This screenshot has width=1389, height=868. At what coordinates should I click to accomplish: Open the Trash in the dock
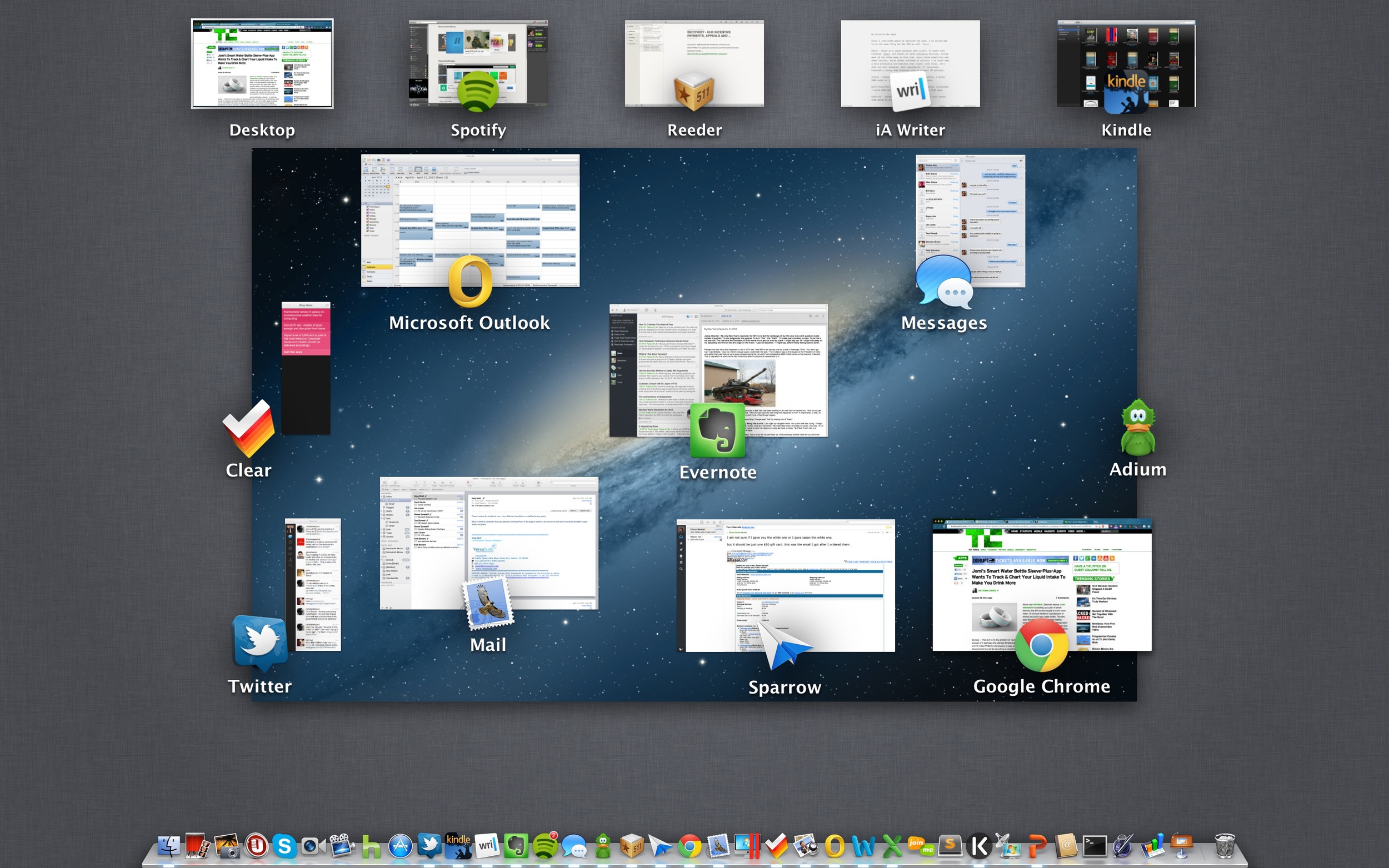(x=1224, y=846)
